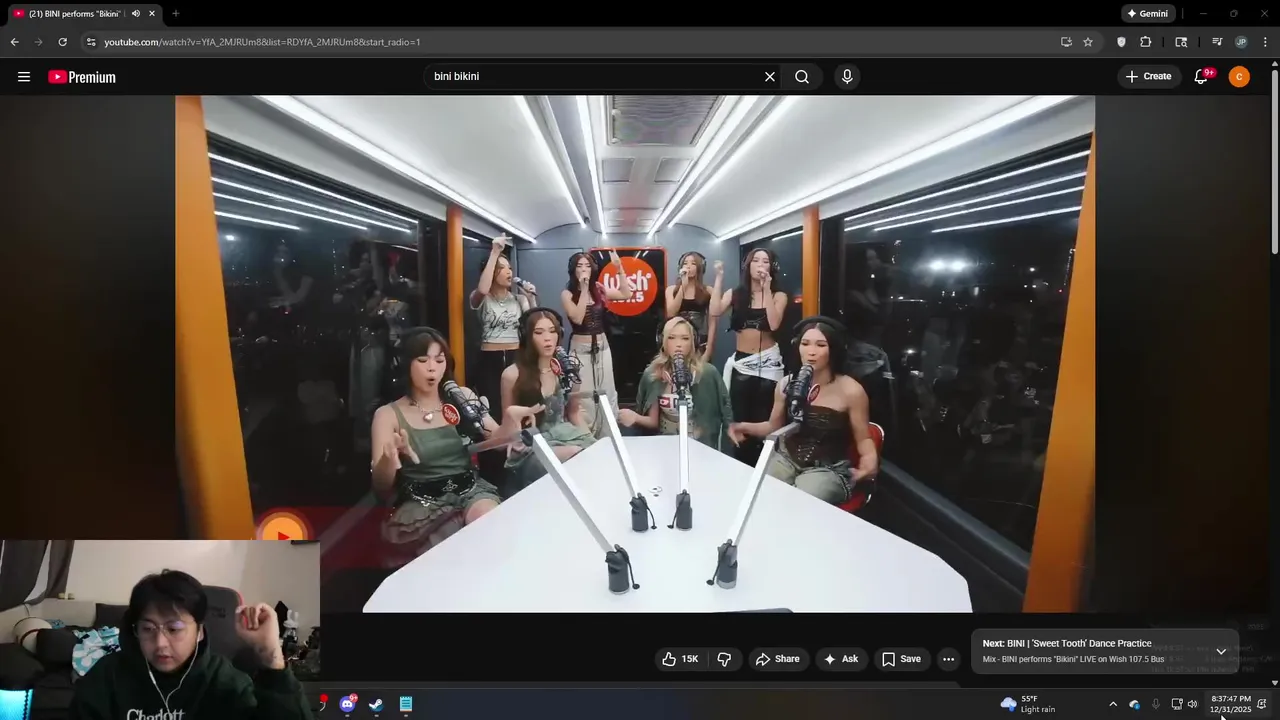Start voice search with microphone
The width and height of the screenshot is (1280, 720).
click(x=847, y=77)
